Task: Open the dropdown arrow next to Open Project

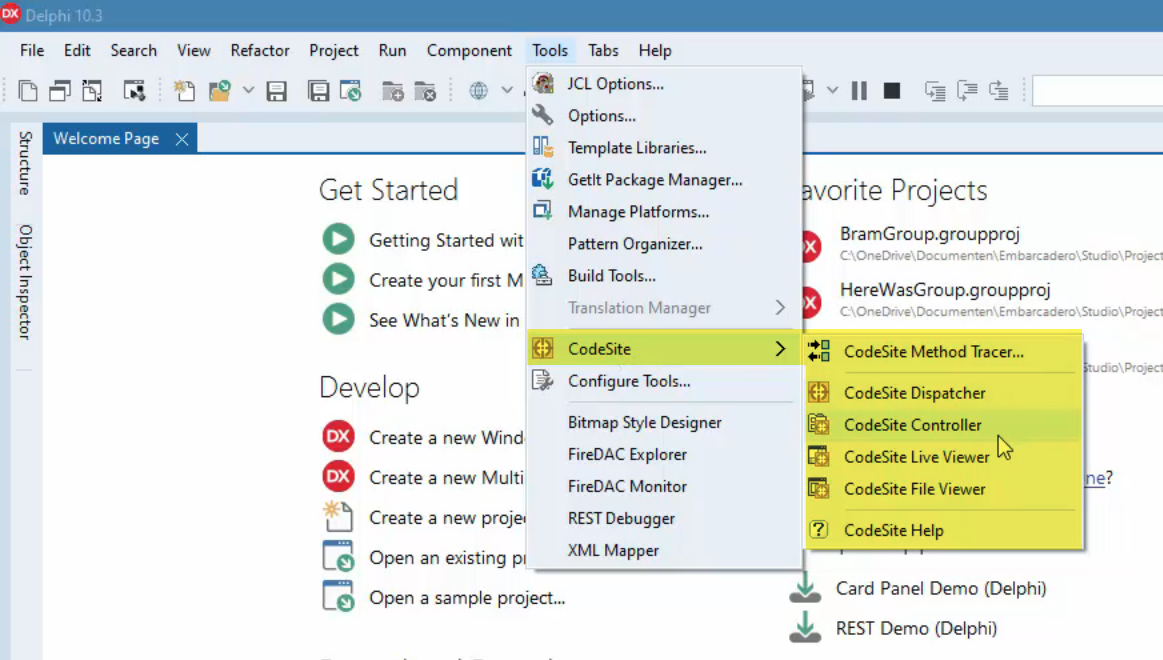Action: click(248, 90)
